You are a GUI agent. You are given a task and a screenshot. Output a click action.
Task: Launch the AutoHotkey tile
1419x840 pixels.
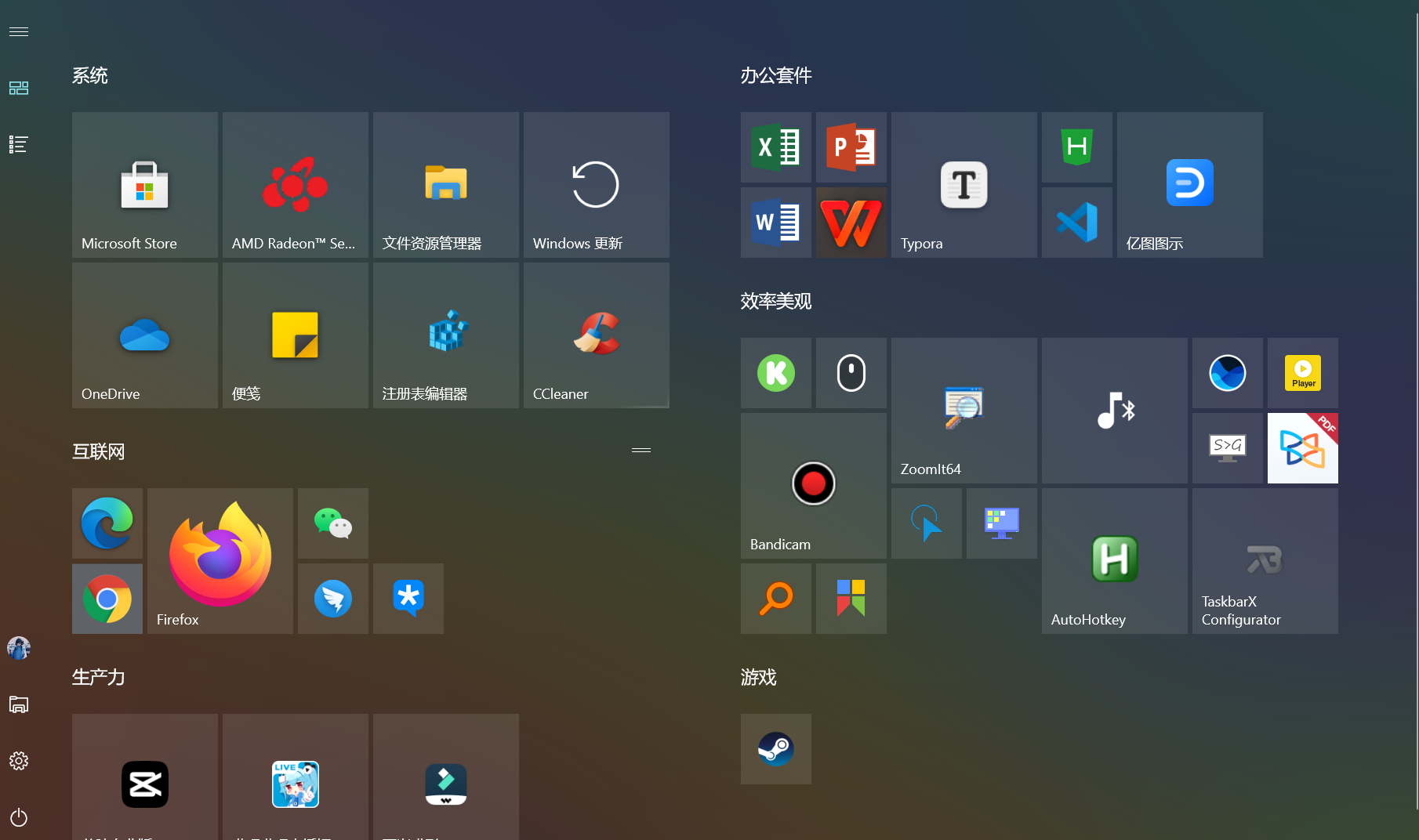1115,561
